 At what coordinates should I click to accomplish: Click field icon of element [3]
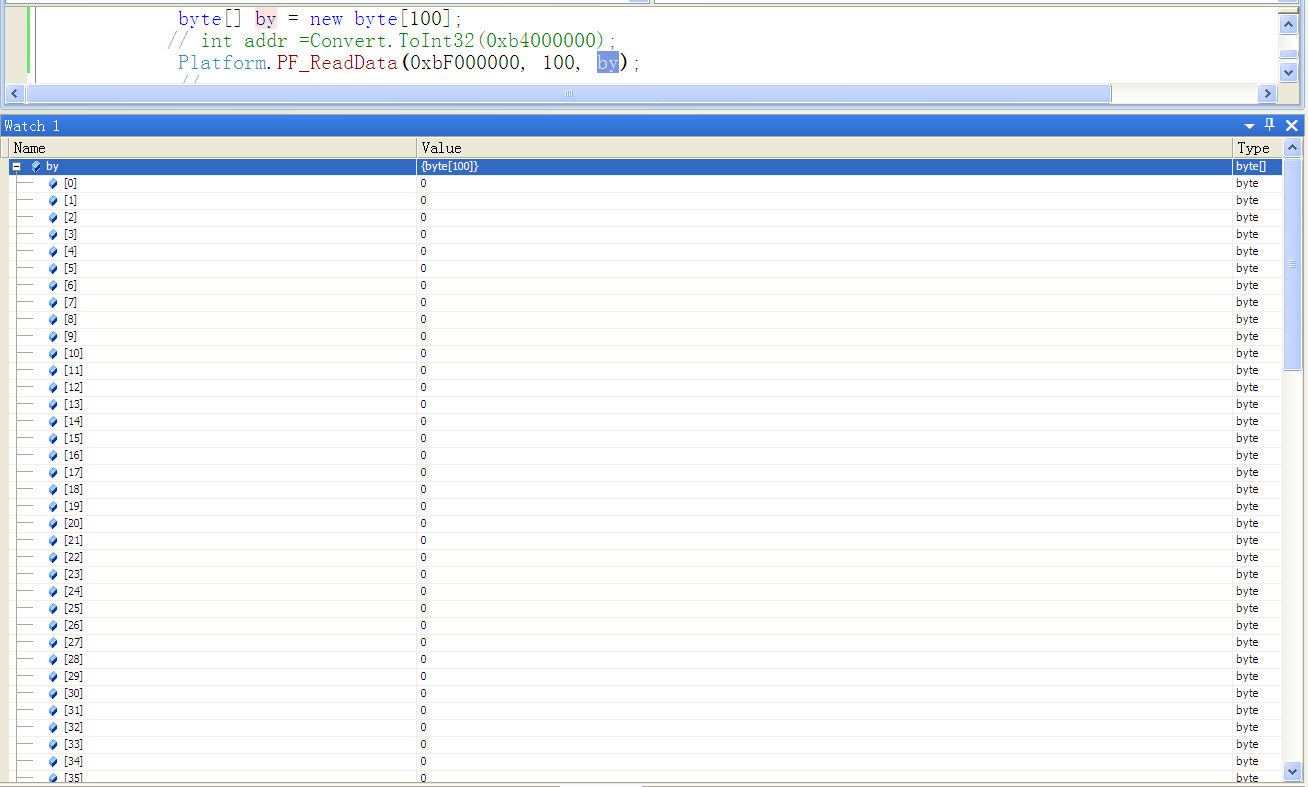click(x=53, y=234)
